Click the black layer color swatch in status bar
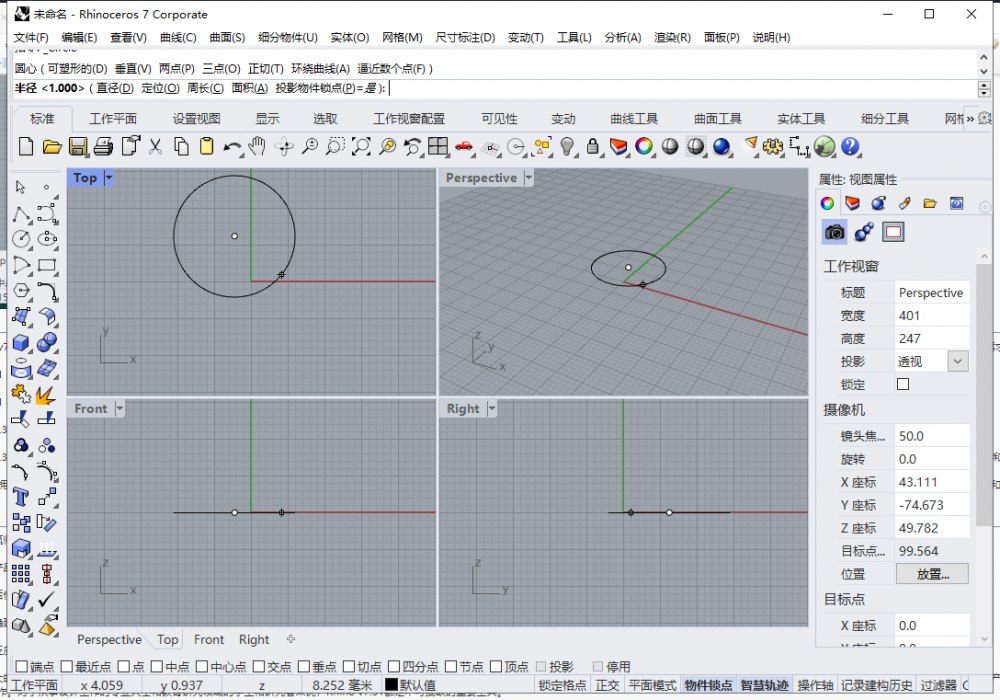This screenshot has height=700, width=1000. pos(391,685)
